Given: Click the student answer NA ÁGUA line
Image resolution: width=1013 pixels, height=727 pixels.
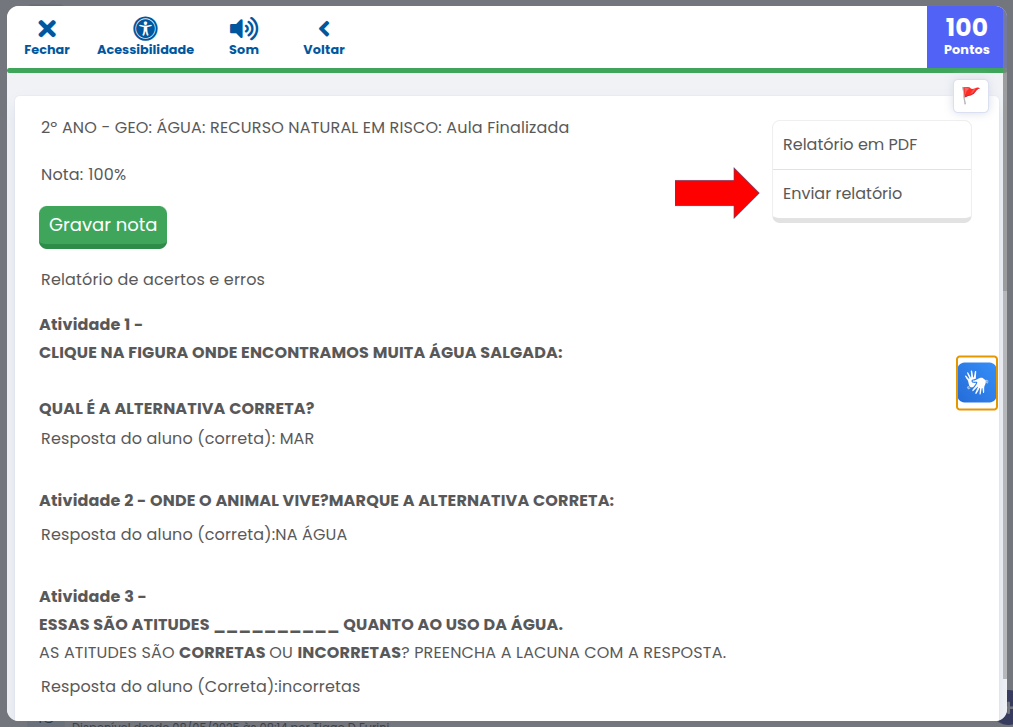Looking at the screenshot, I should tap(193, 535).
